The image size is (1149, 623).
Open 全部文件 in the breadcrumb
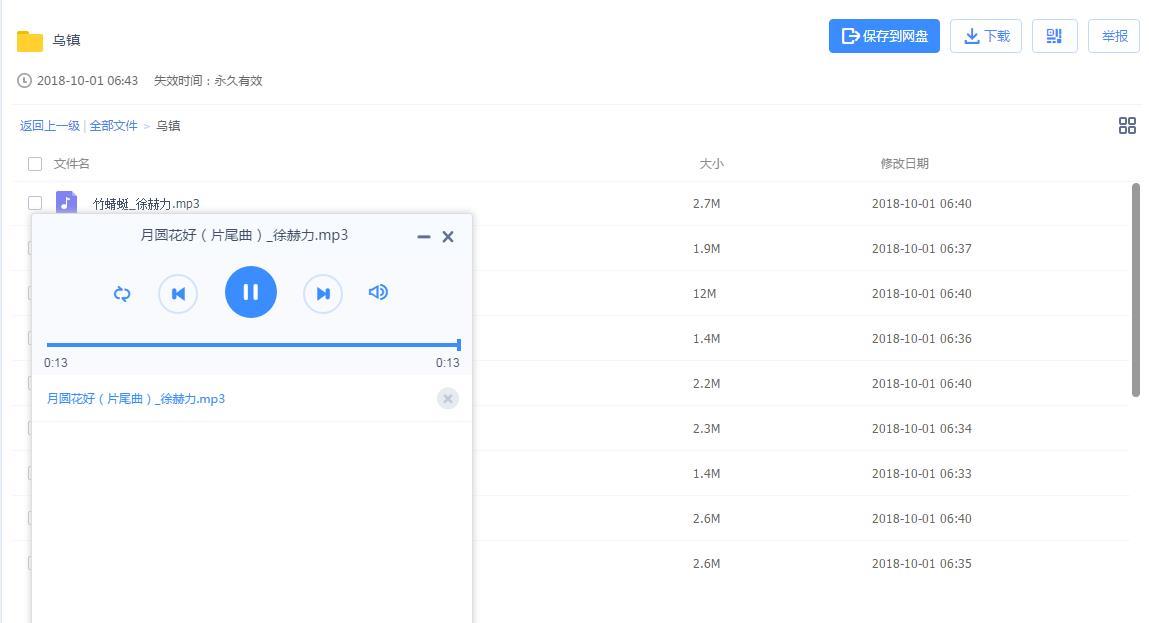tap(114, 126)
